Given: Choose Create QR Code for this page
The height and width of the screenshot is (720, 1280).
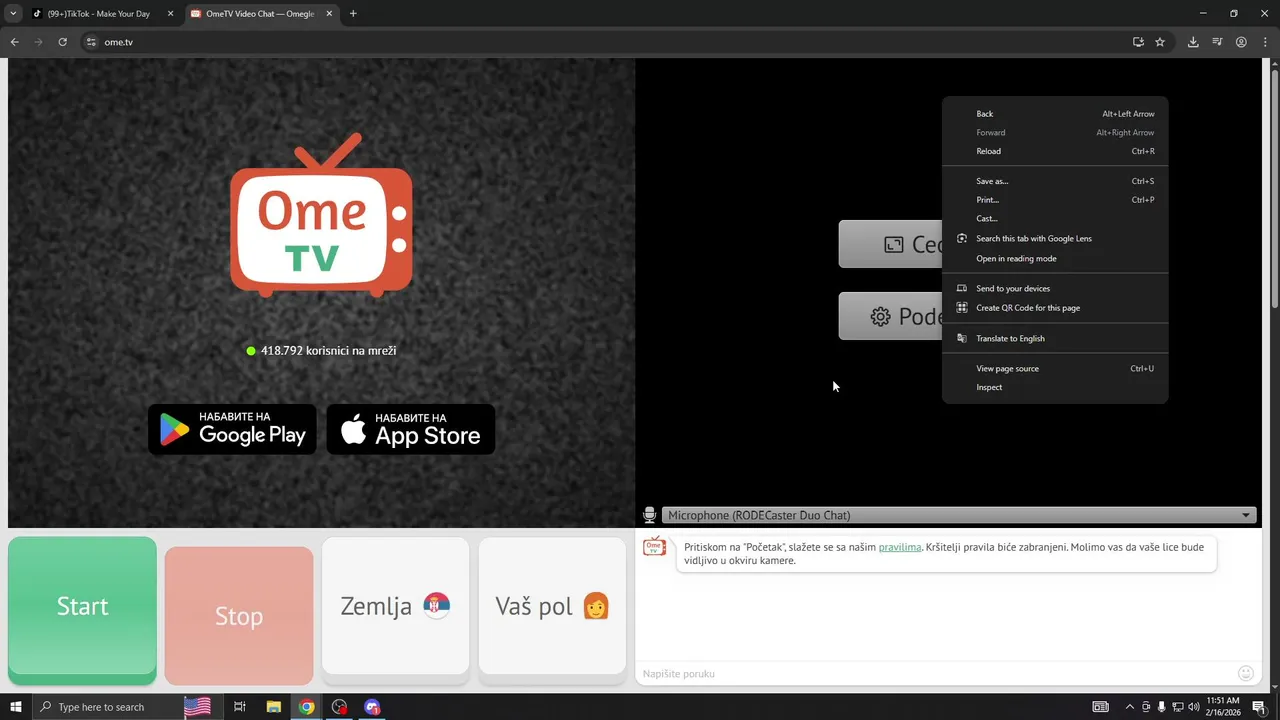Looking at the screenshot, I should tap(1055, 308).
